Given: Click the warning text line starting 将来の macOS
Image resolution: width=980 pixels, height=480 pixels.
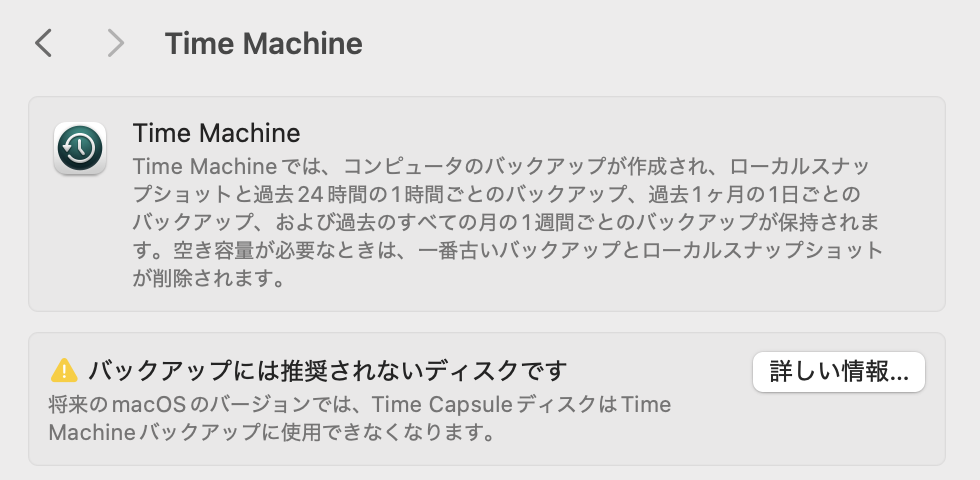Looking at the screenshot, I should (360, 404).
